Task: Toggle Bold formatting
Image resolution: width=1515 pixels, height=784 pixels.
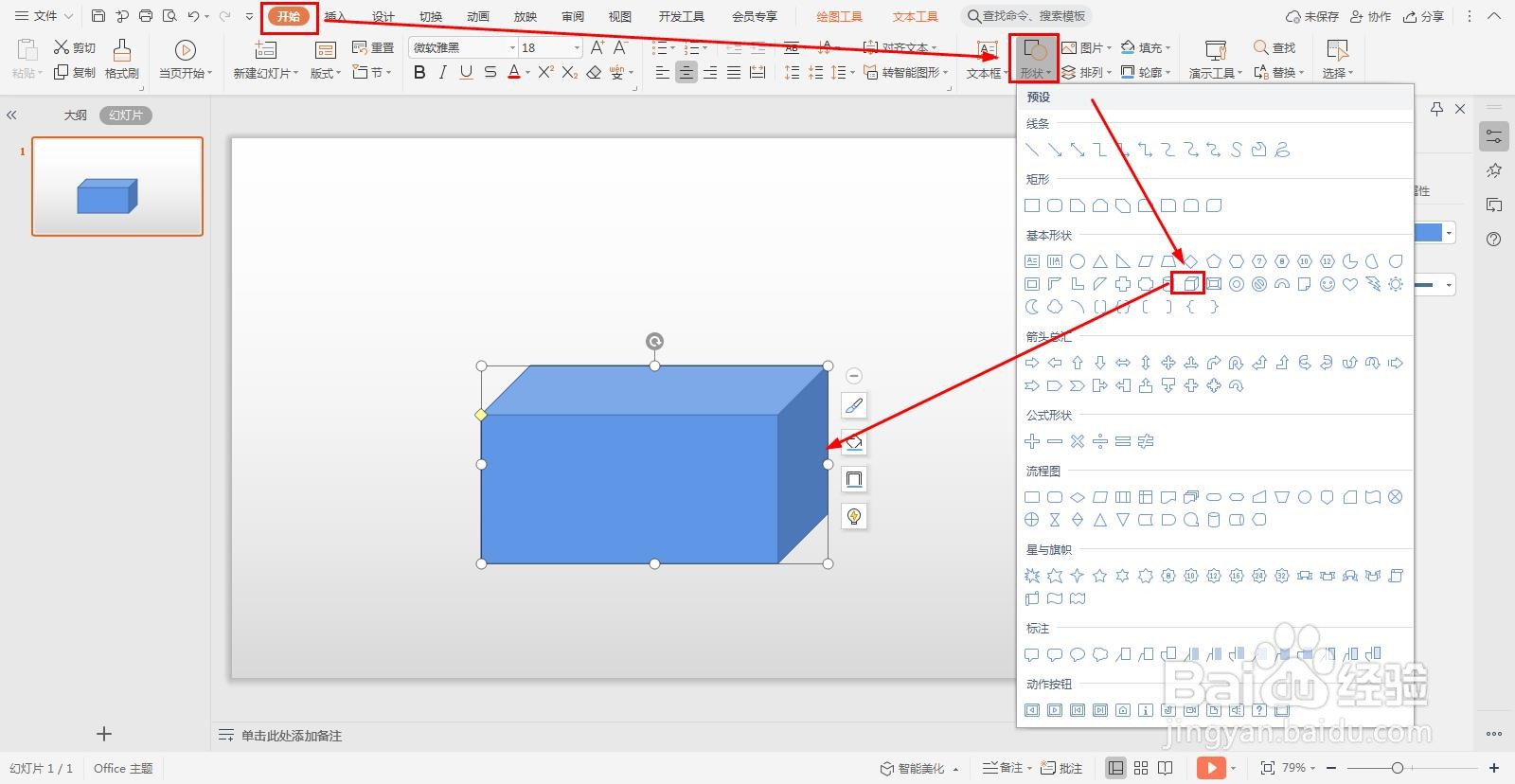Action: [419, 73]
